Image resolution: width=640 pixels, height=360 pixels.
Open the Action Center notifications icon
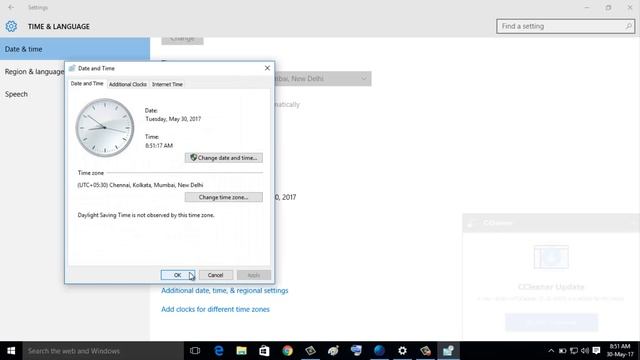(x=596, y=351)
